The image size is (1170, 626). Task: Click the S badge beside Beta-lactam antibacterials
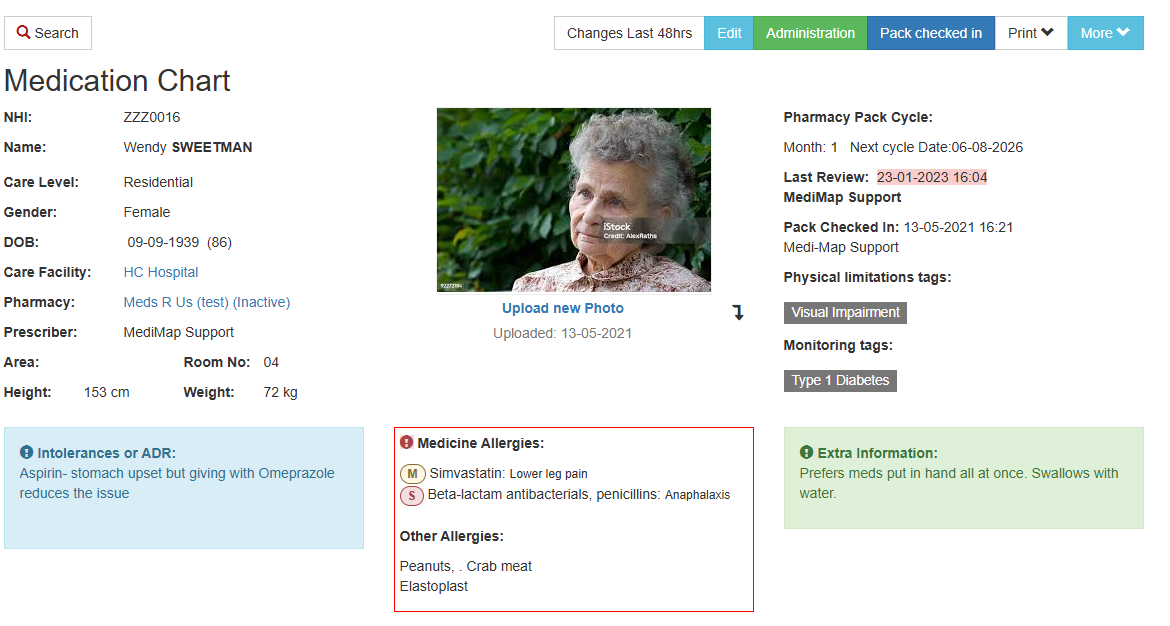412,495
